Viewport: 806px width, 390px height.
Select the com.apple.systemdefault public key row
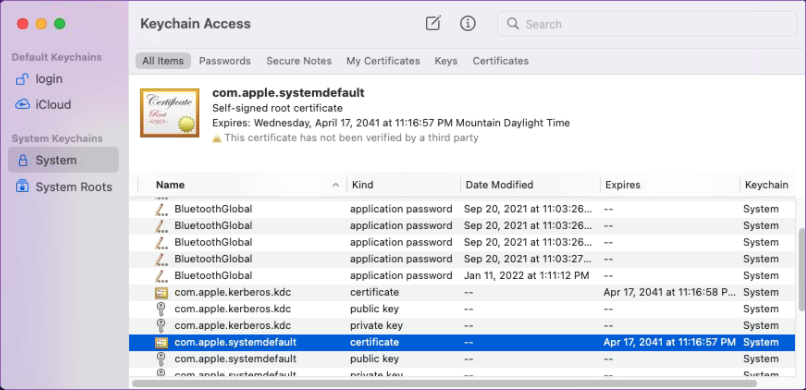(462, 359)
